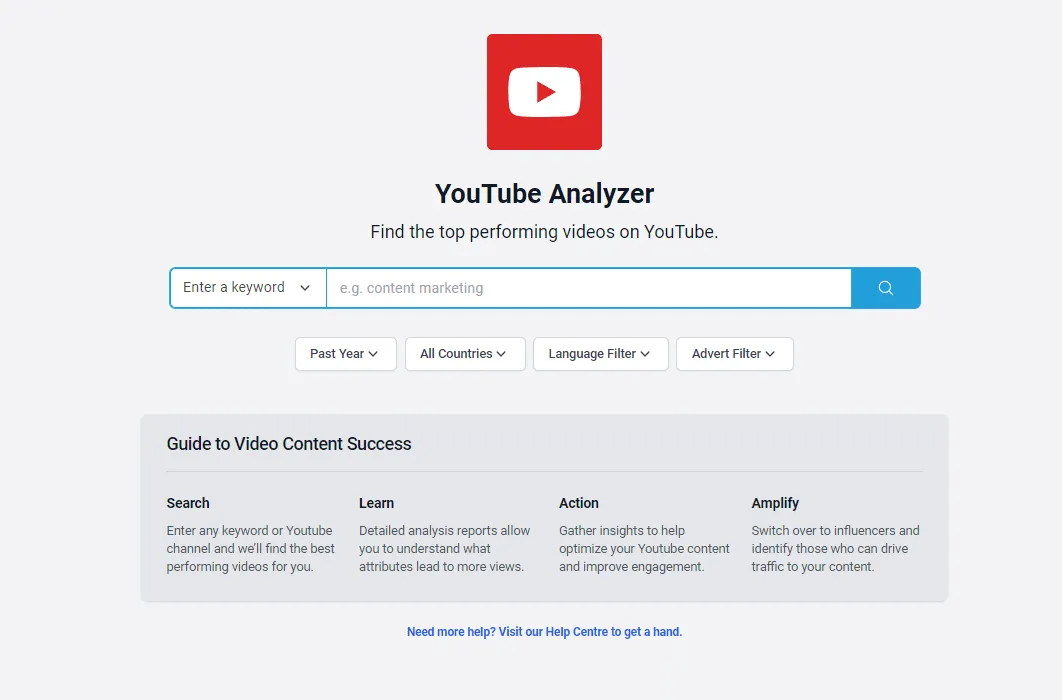Click the red YouTube play button logo

(x=544, y=91)
